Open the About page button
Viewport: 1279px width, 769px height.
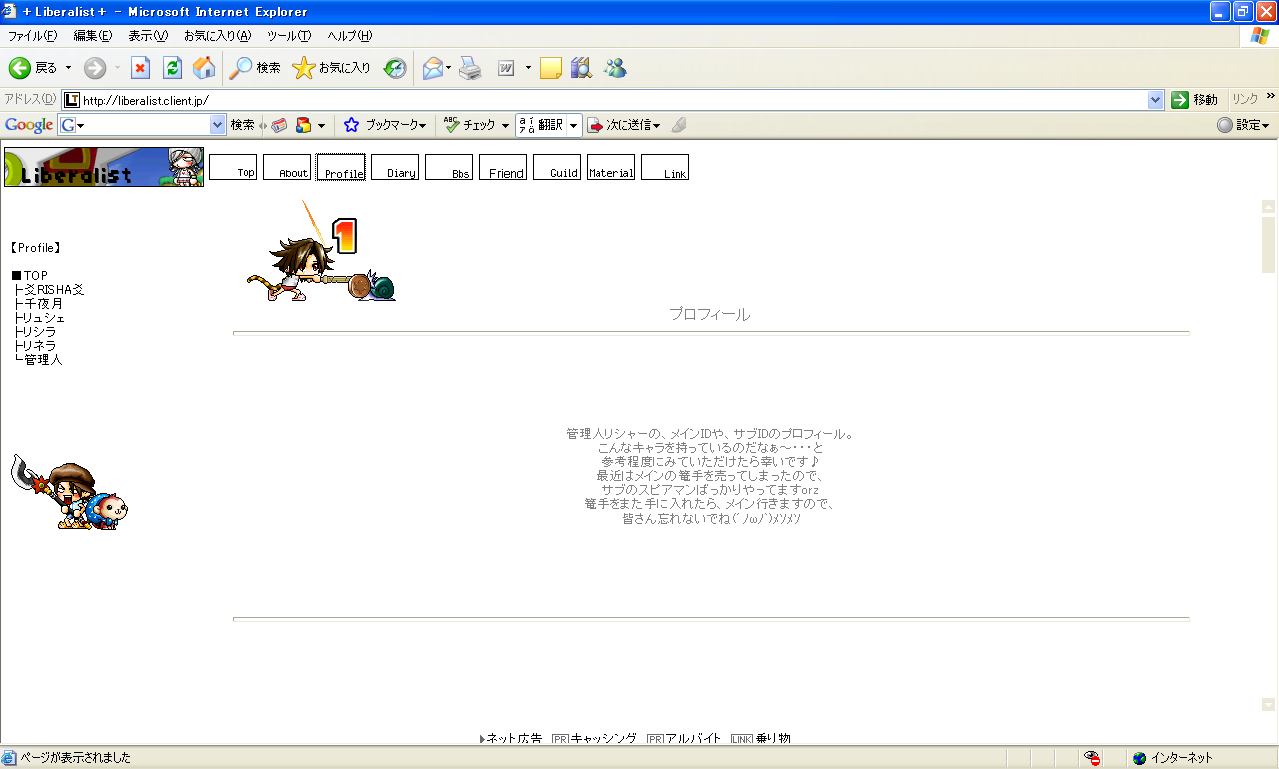287,167
